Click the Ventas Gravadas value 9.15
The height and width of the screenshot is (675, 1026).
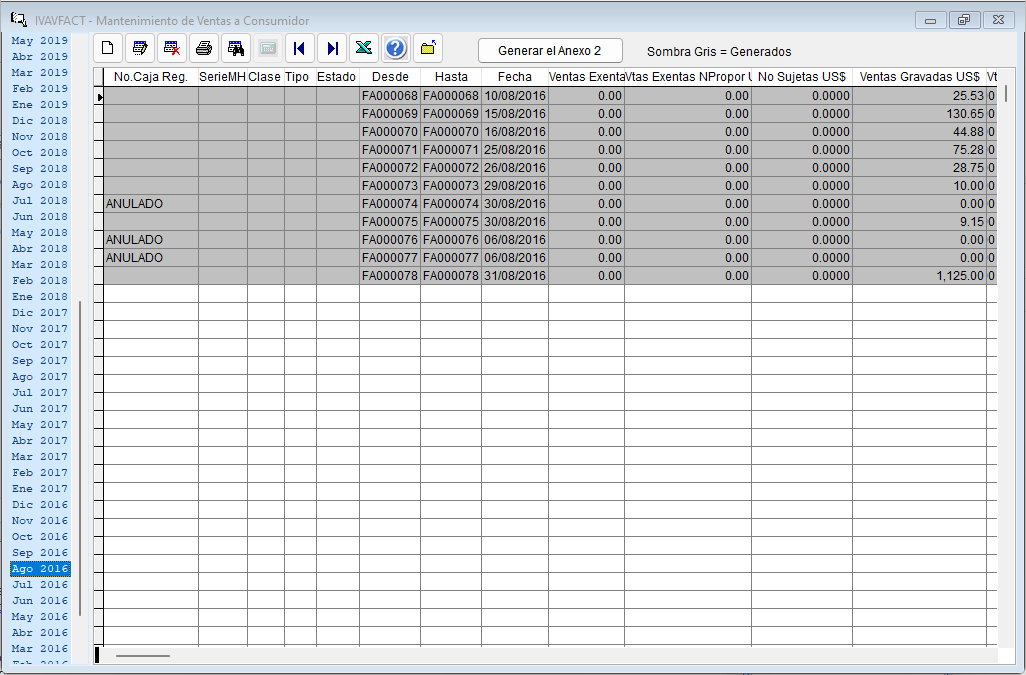pos(919,222)
